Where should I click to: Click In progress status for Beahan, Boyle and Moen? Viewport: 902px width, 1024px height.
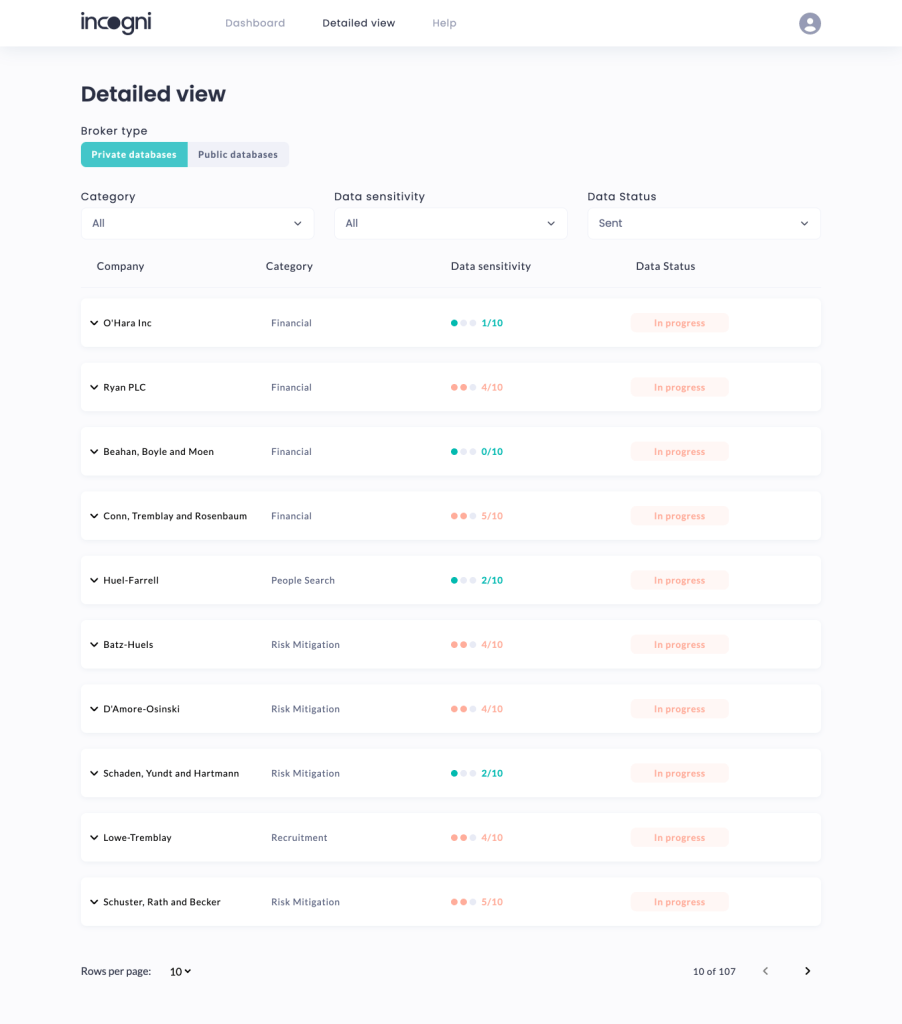click(x=679, y=452)
